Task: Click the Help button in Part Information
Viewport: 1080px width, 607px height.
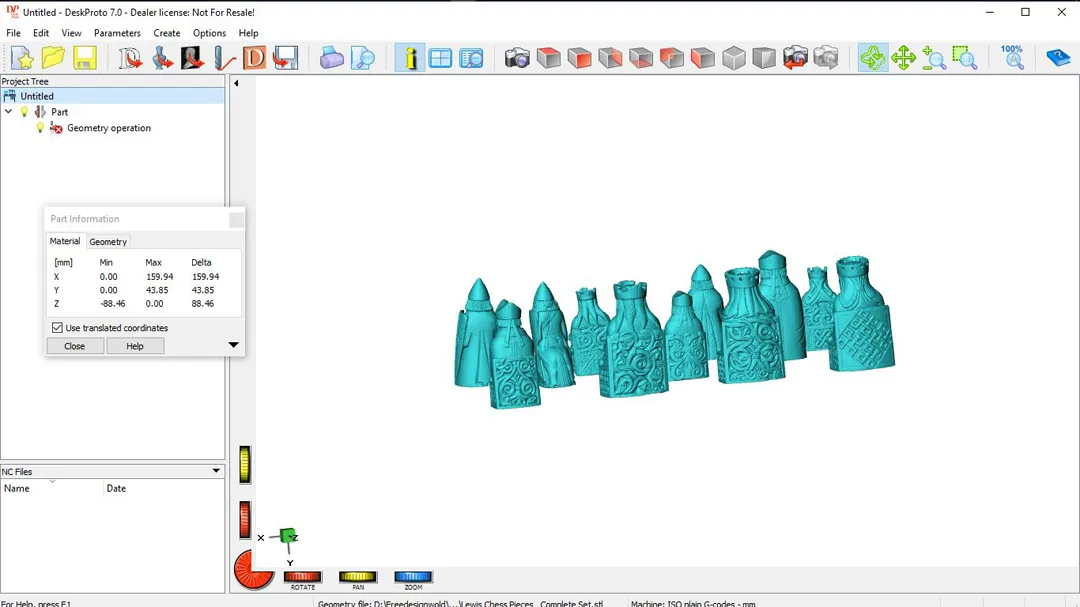Action: (x=135, y=346)
